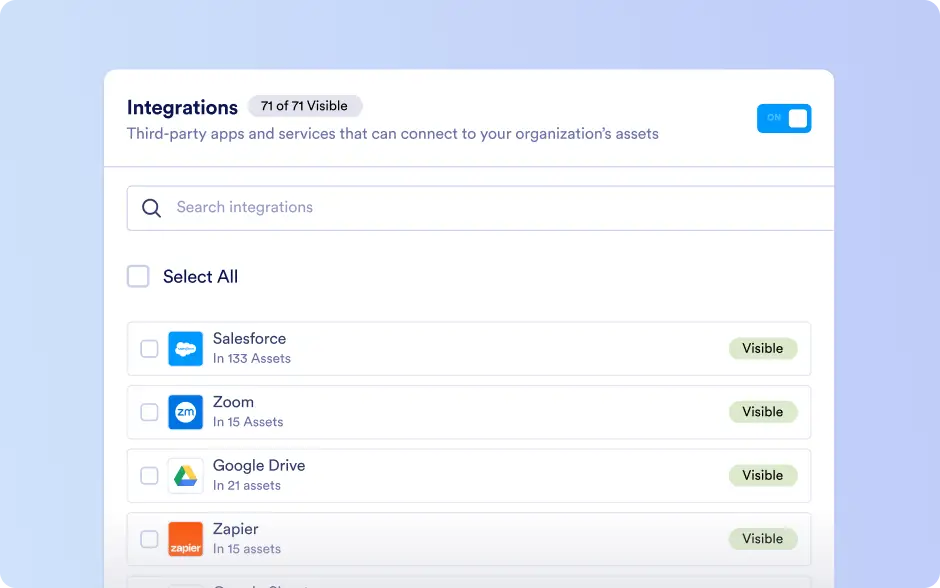Tick the Zoom row checkbox
Image resolution: width=940 pixels, height=588 pixels.
point(149,412)
